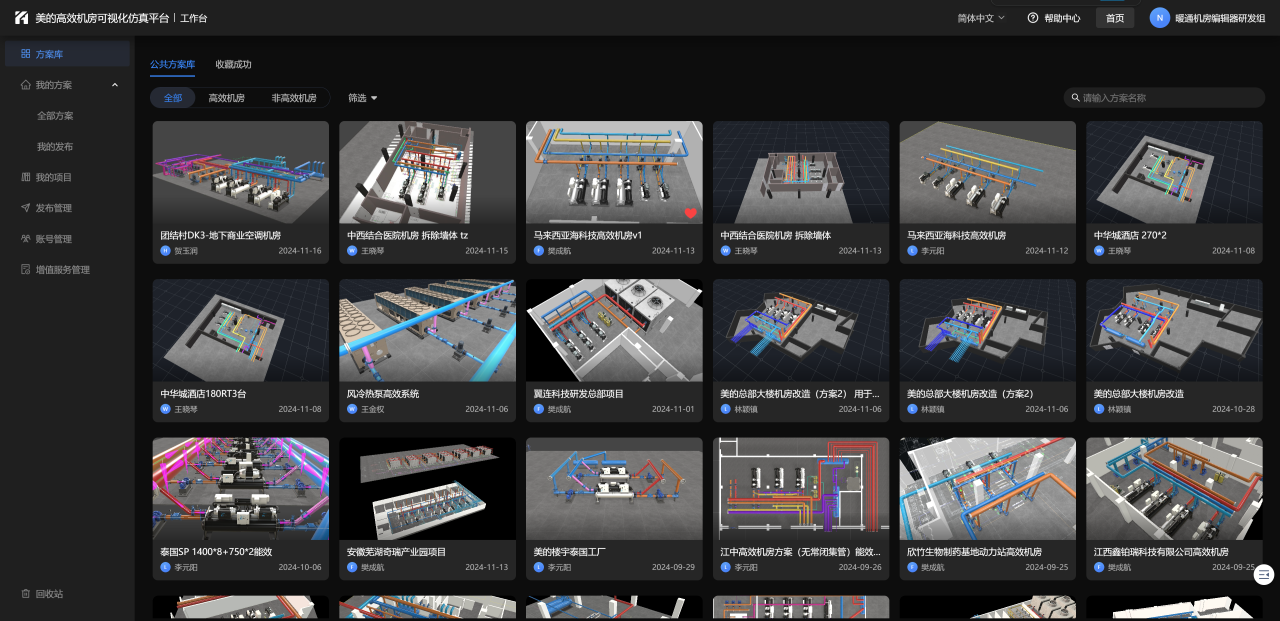Click title 美的总部大楼机房改造
1280x621 pixels.
1139,394
